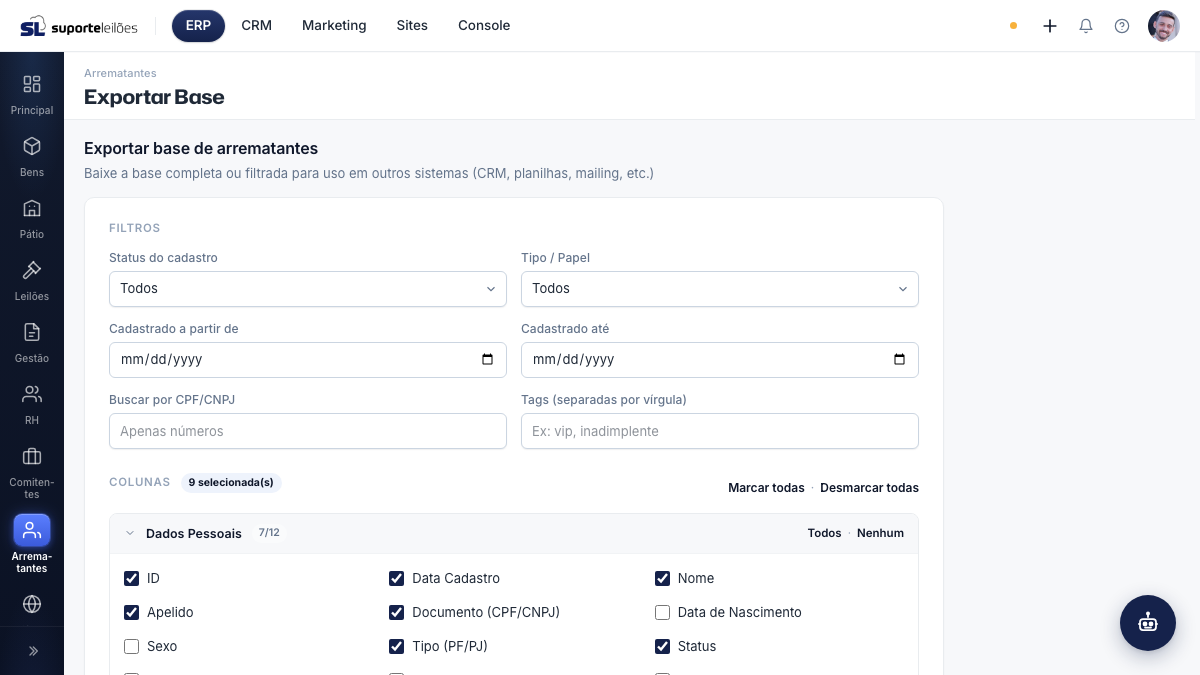The width and height of the screenshot is (1200, 675).
Task: Click Todos in Dados Pessoais header
Action: click(824, 533)
